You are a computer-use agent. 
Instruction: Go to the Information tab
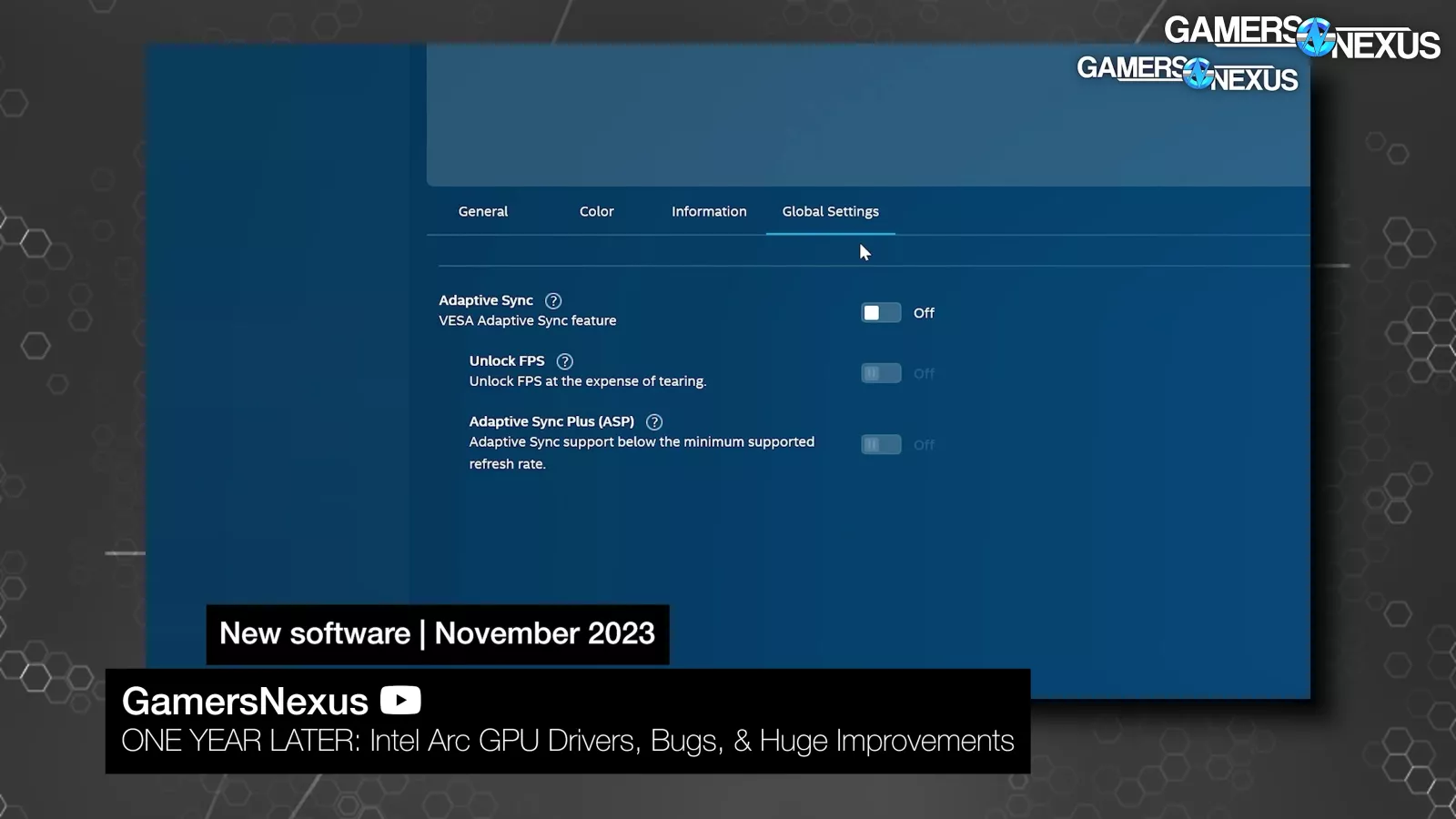click(x=709, y=212)
